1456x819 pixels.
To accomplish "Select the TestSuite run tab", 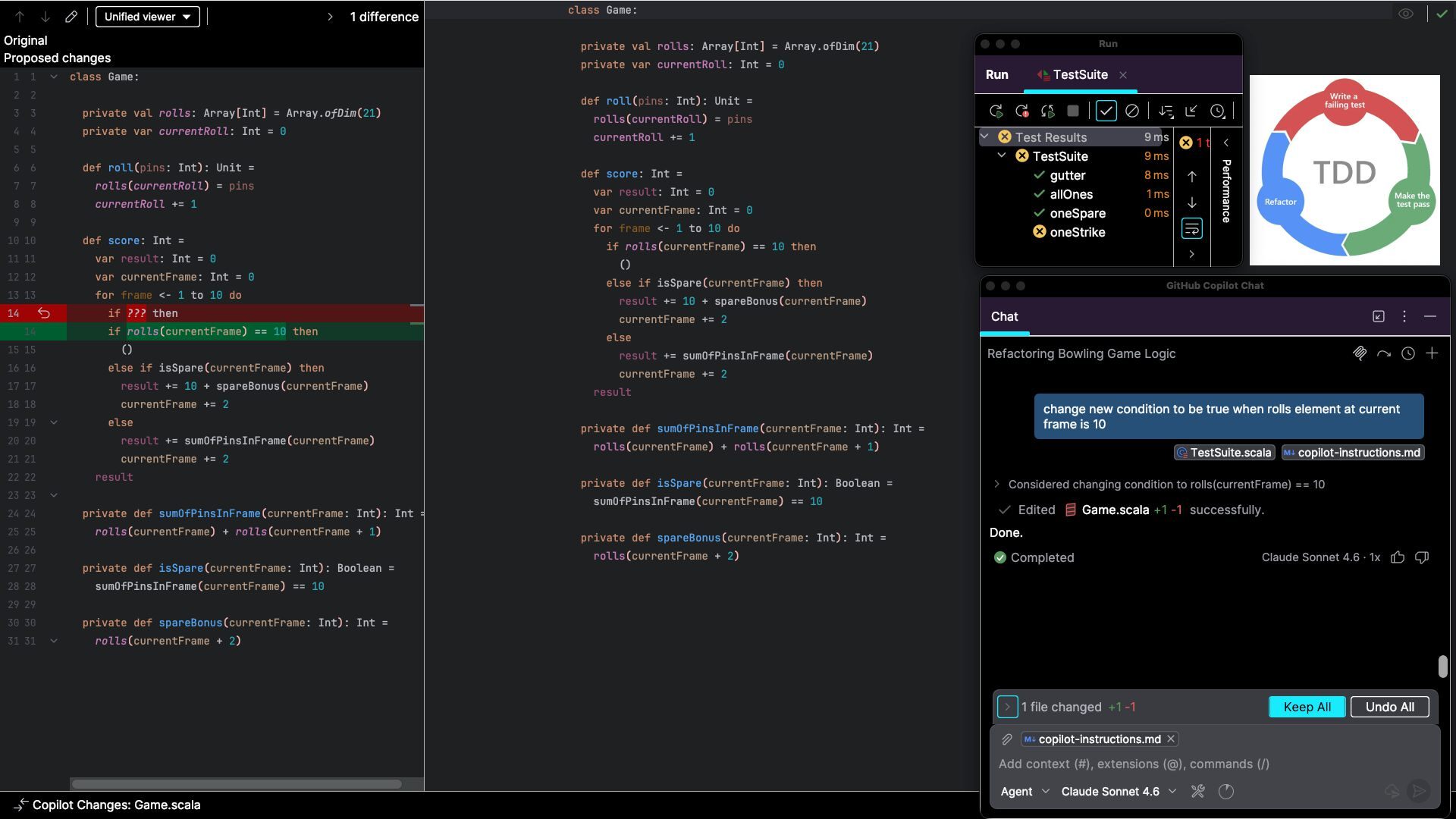I will (1079, 74).
